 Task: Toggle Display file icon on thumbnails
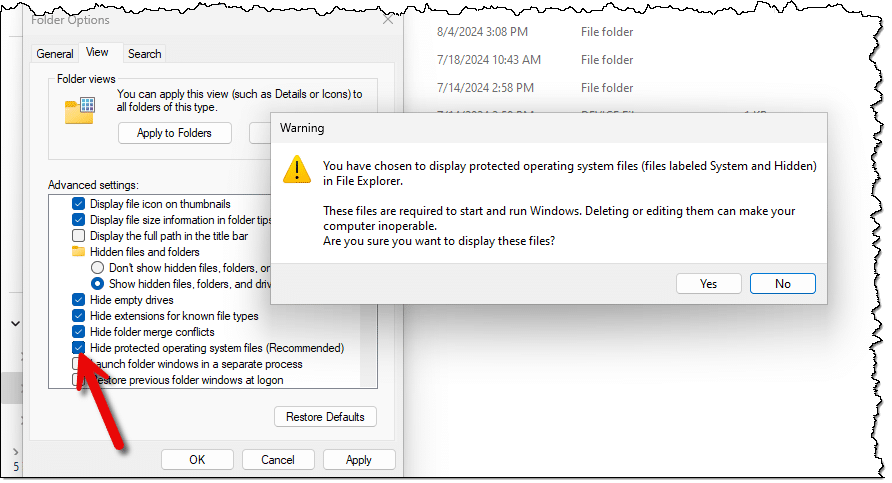pos(79,204)
